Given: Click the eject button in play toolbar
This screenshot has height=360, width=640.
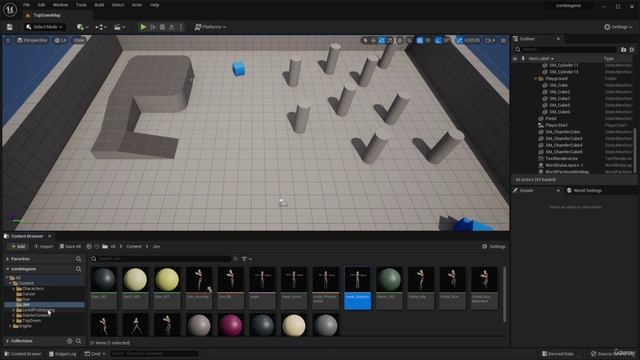Looking at the screenshot, I should click(x=172, y=27).
